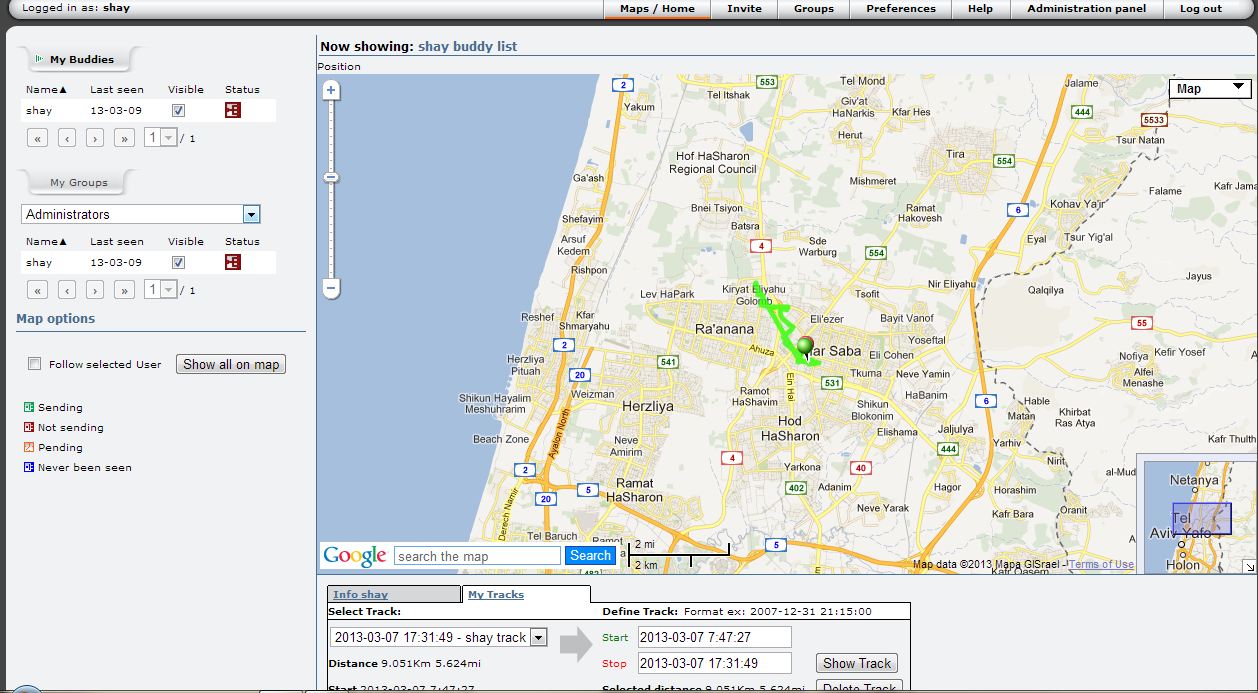The height and width of the screenshot is (693, 1258).
Task: Click the Google logo on the map
Action: click(354, 556)
